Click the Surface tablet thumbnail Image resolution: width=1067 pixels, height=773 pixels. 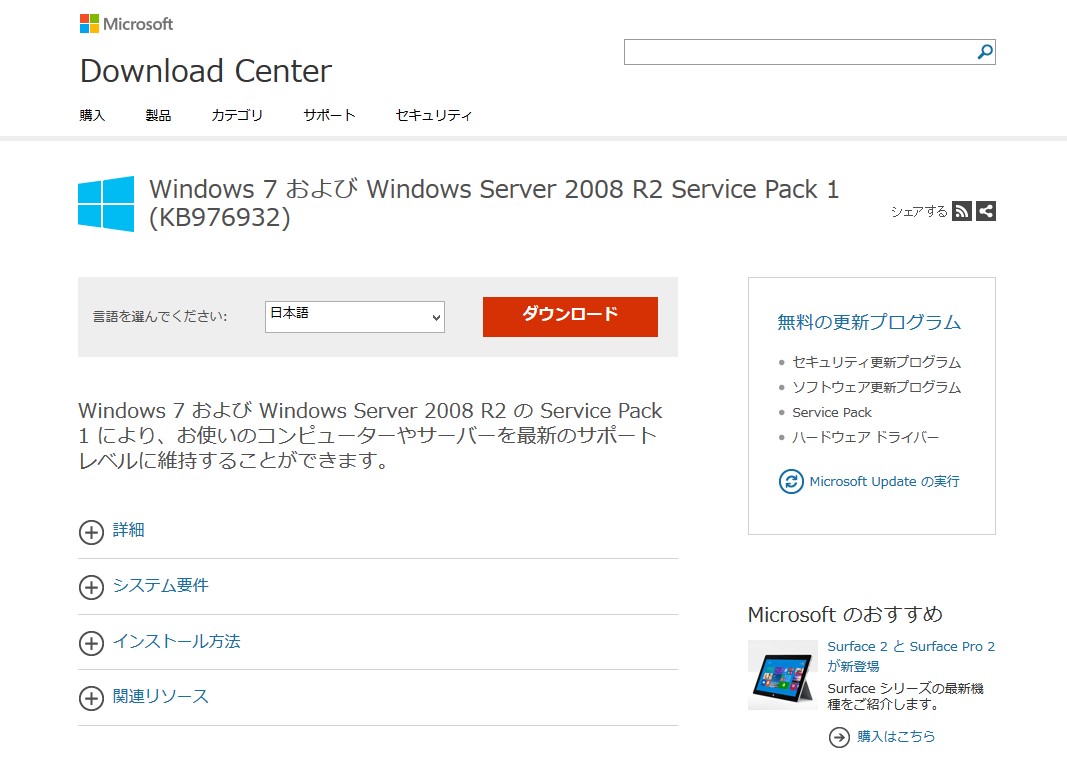click(x=782, y=675)
